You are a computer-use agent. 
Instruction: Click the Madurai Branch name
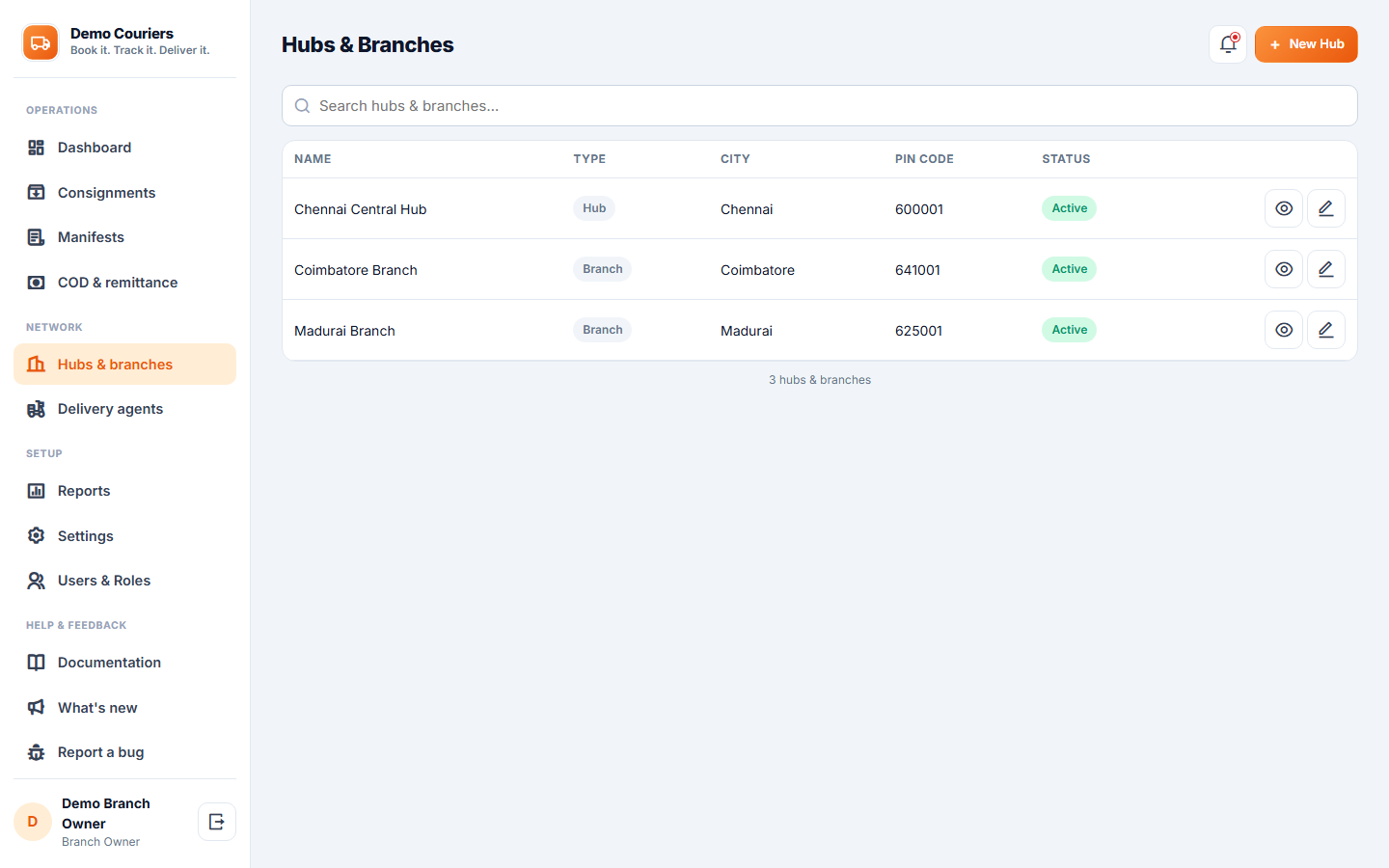[x=344, y=331]
